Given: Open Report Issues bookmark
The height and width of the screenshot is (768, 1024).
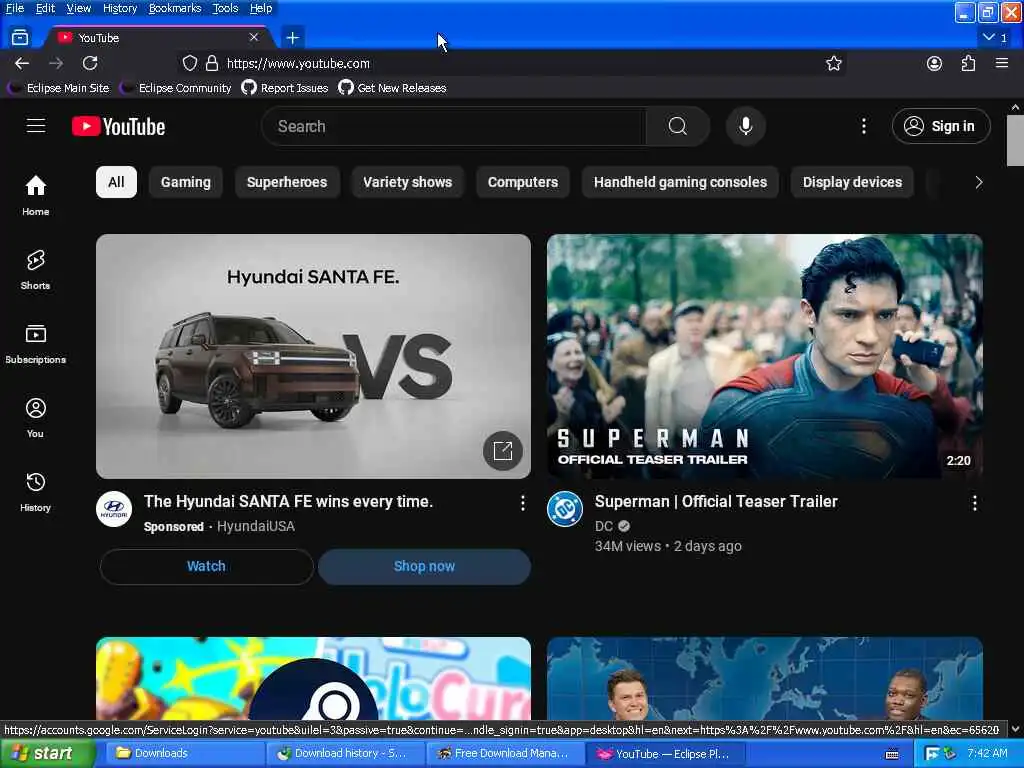Looking at the screenshot, I should pos(285,88).
